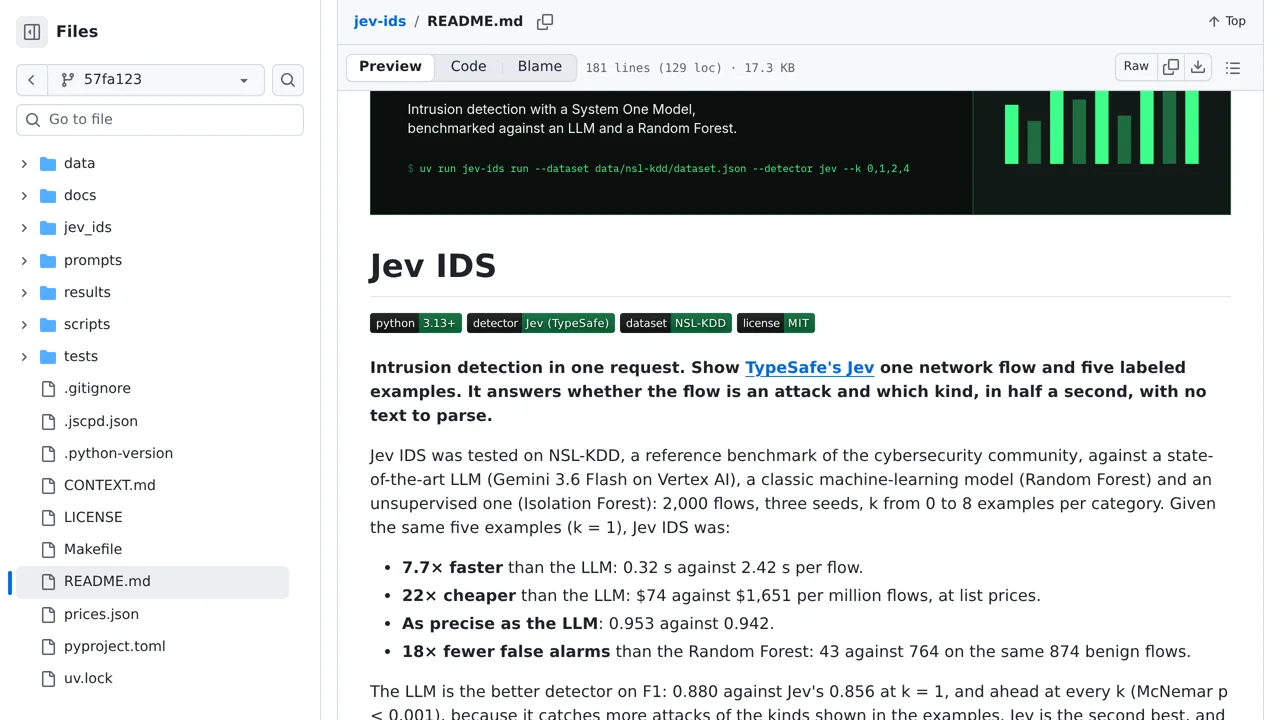Expand the prompts folder chevron
Viewport: 1280px width, 720px height.
click(24, 260)
